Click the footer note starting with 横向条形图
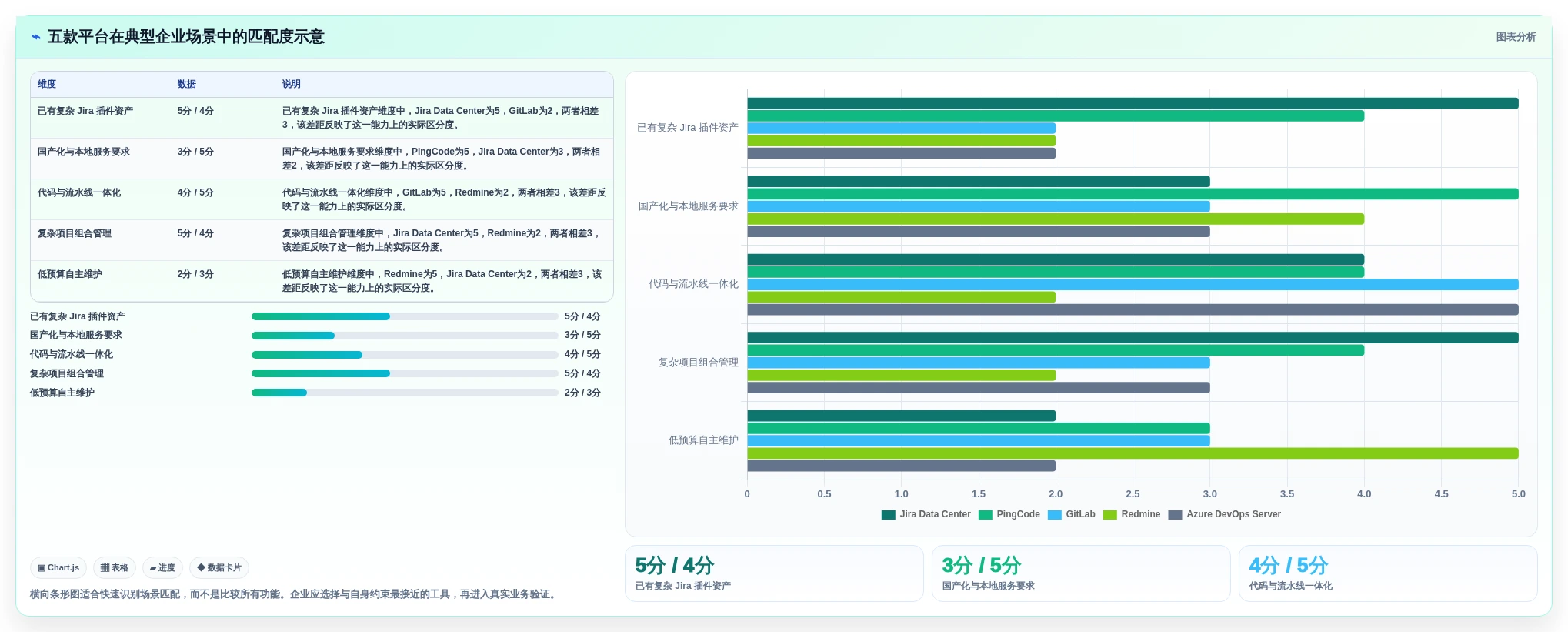The image size is (1568, 632). [295, 594]
